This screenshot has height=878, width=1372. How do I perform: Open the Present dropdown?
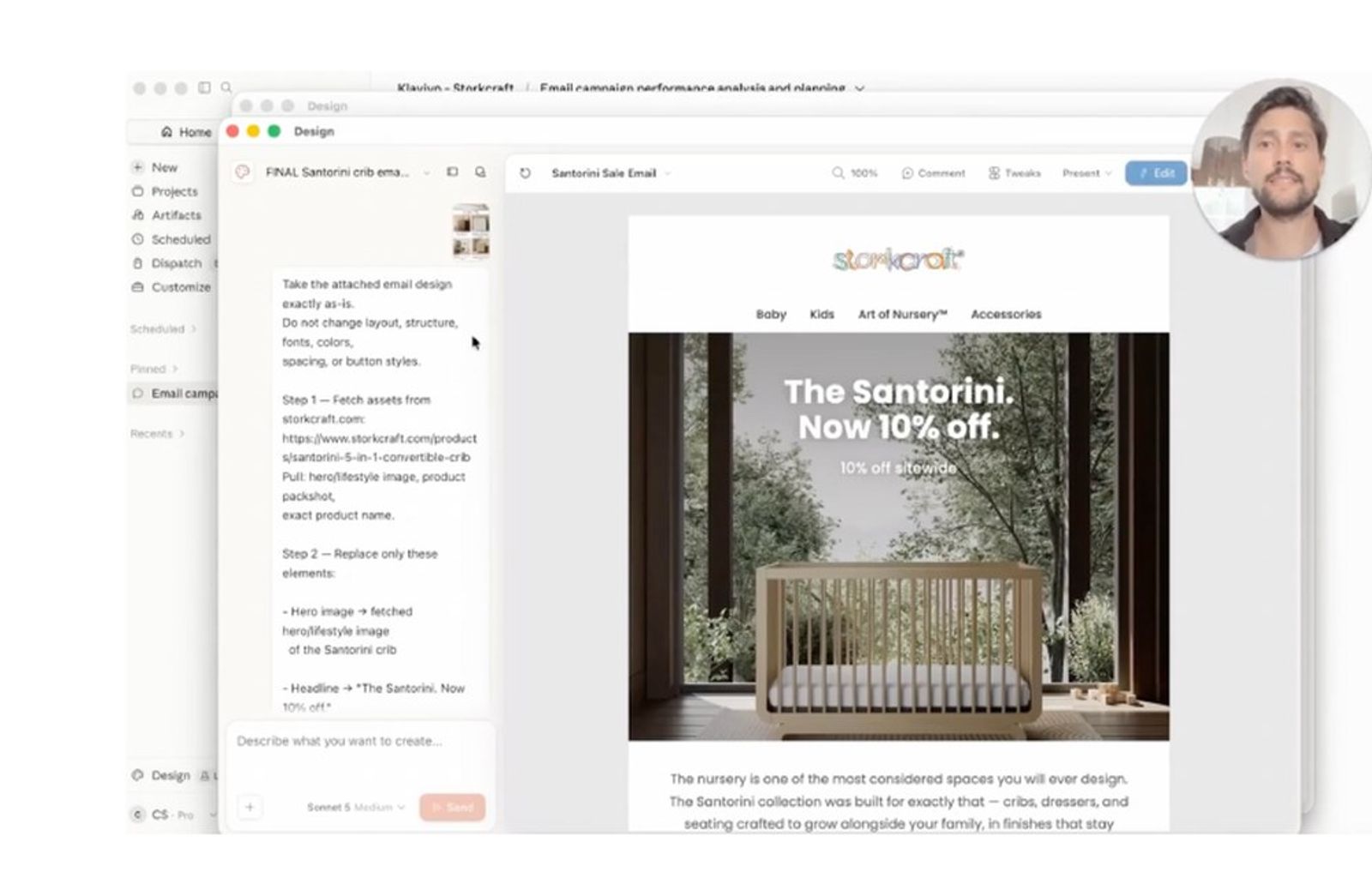(1086, 173)
